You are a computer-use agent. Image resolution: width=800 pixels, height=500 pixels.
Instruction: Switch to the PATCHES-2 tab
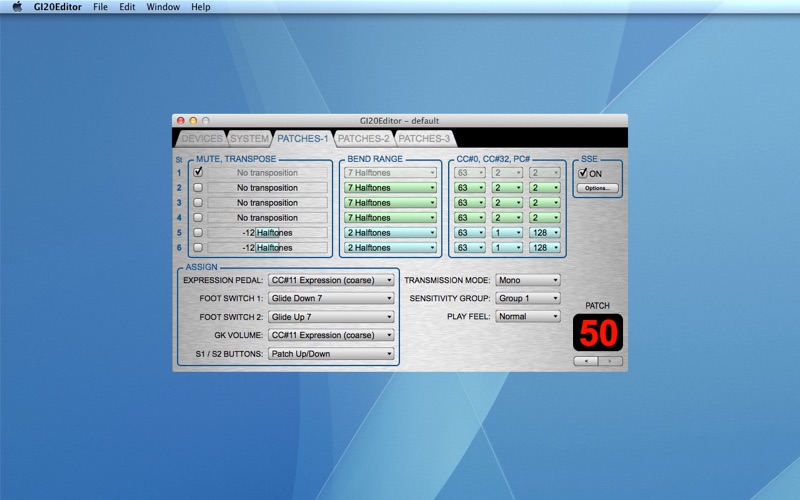(363, 138)
